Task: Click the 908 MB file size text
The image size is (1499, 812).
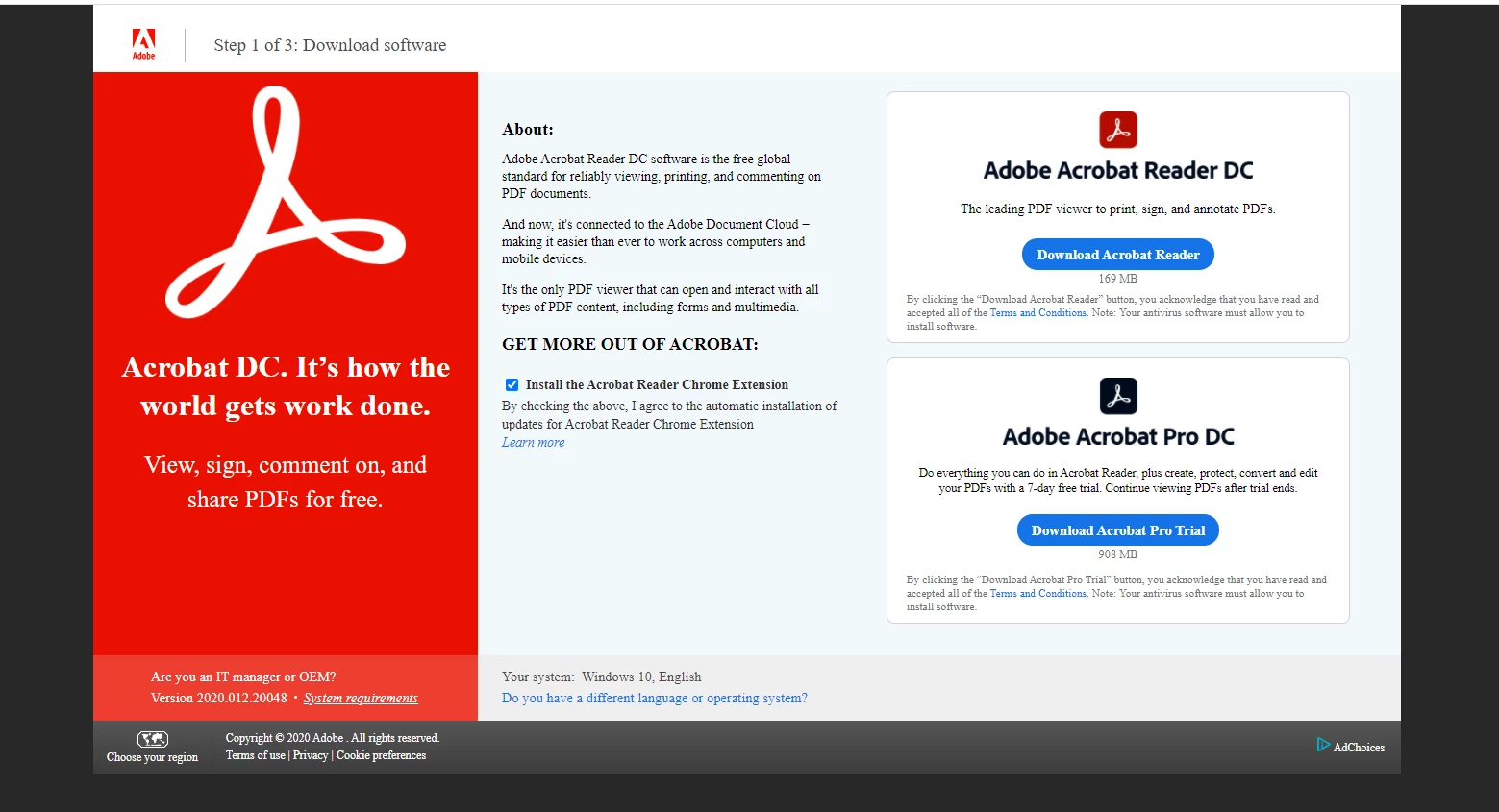Action: point(1118,554)
